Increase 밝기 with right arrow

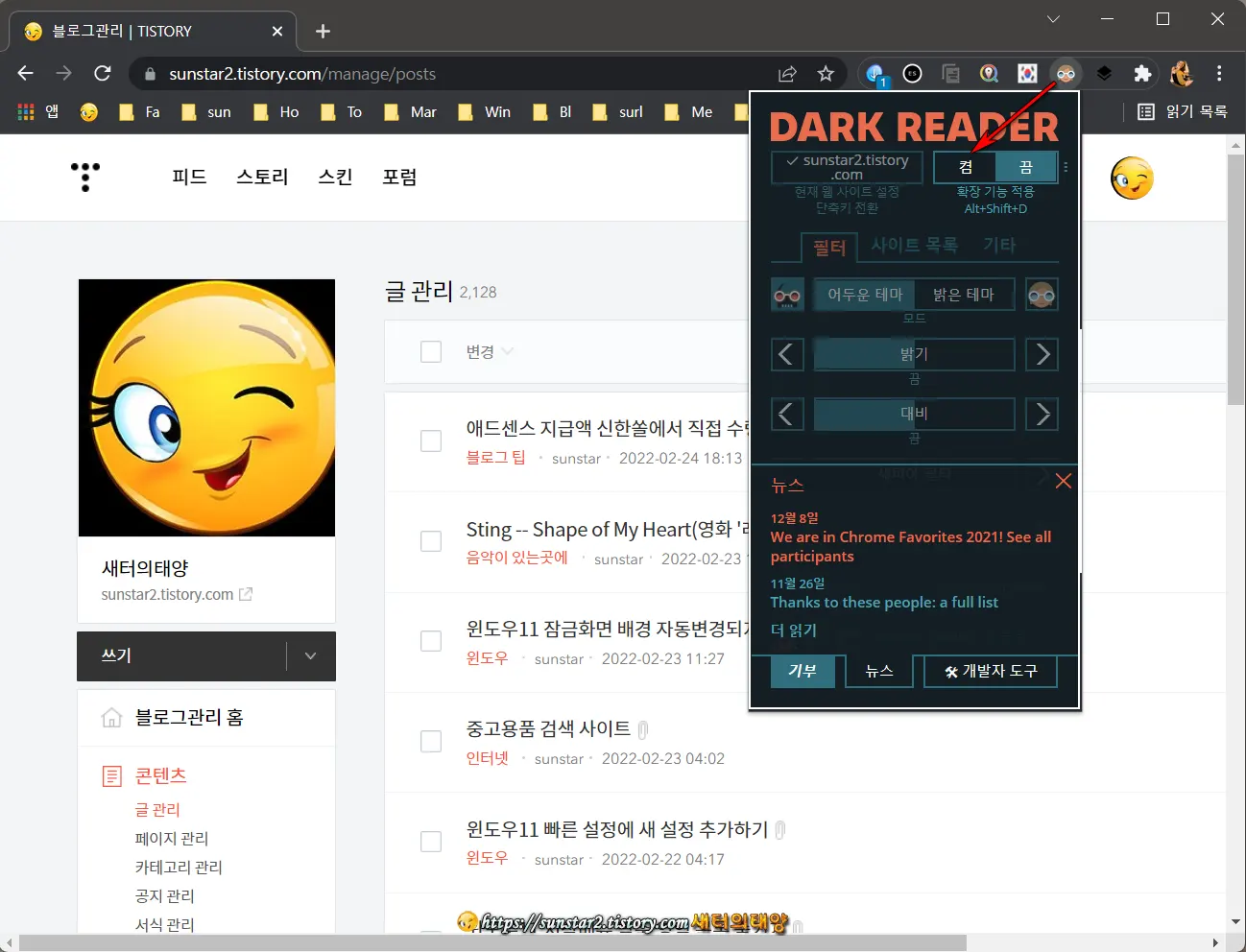[x=1042, y=355]
